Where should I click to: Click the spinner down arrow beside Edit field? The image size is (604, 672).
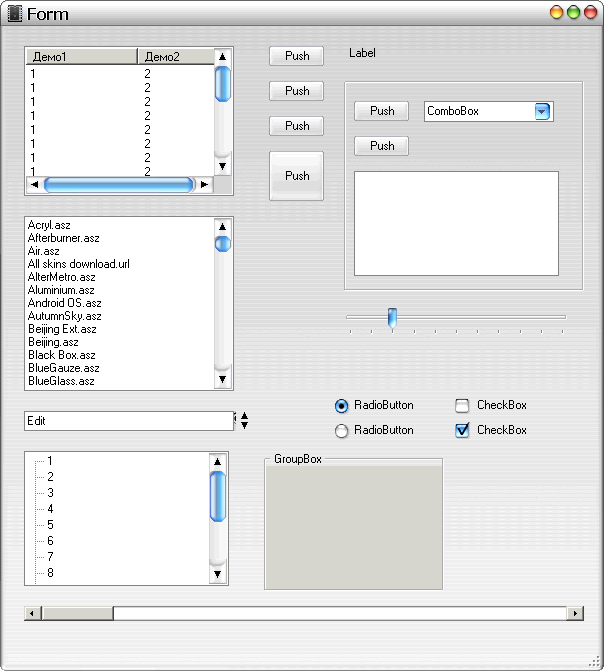(245, 426)
